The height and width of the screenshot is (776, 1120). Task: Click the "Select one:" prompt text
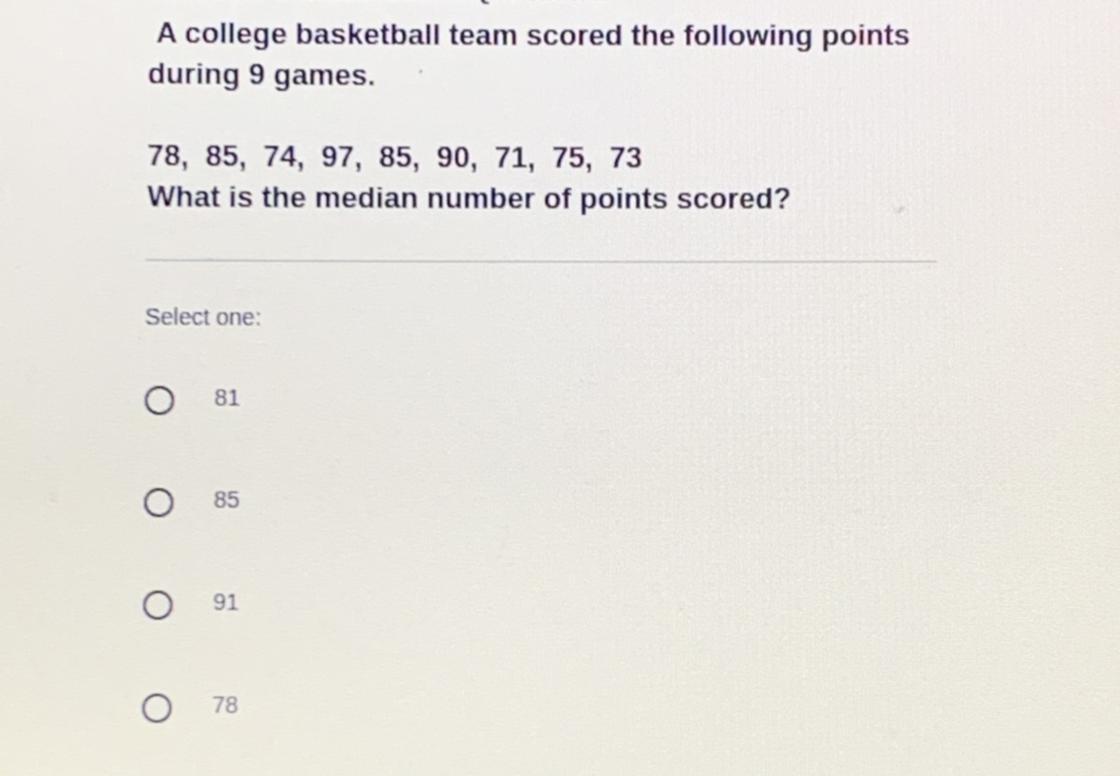click(203, 318)
